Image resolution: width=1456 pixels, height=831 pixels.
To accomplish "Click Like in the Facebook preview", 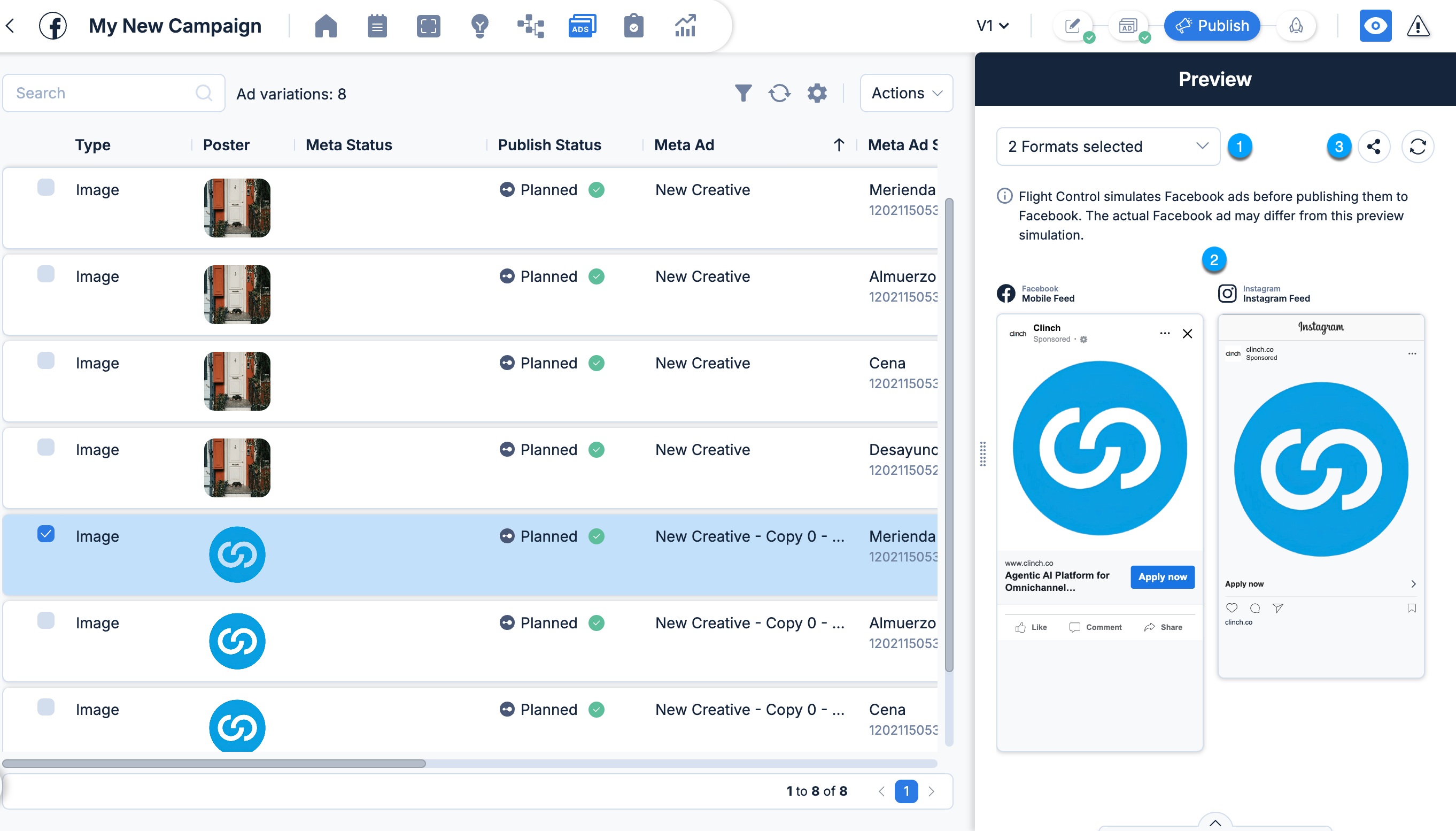I will 1031,627.
